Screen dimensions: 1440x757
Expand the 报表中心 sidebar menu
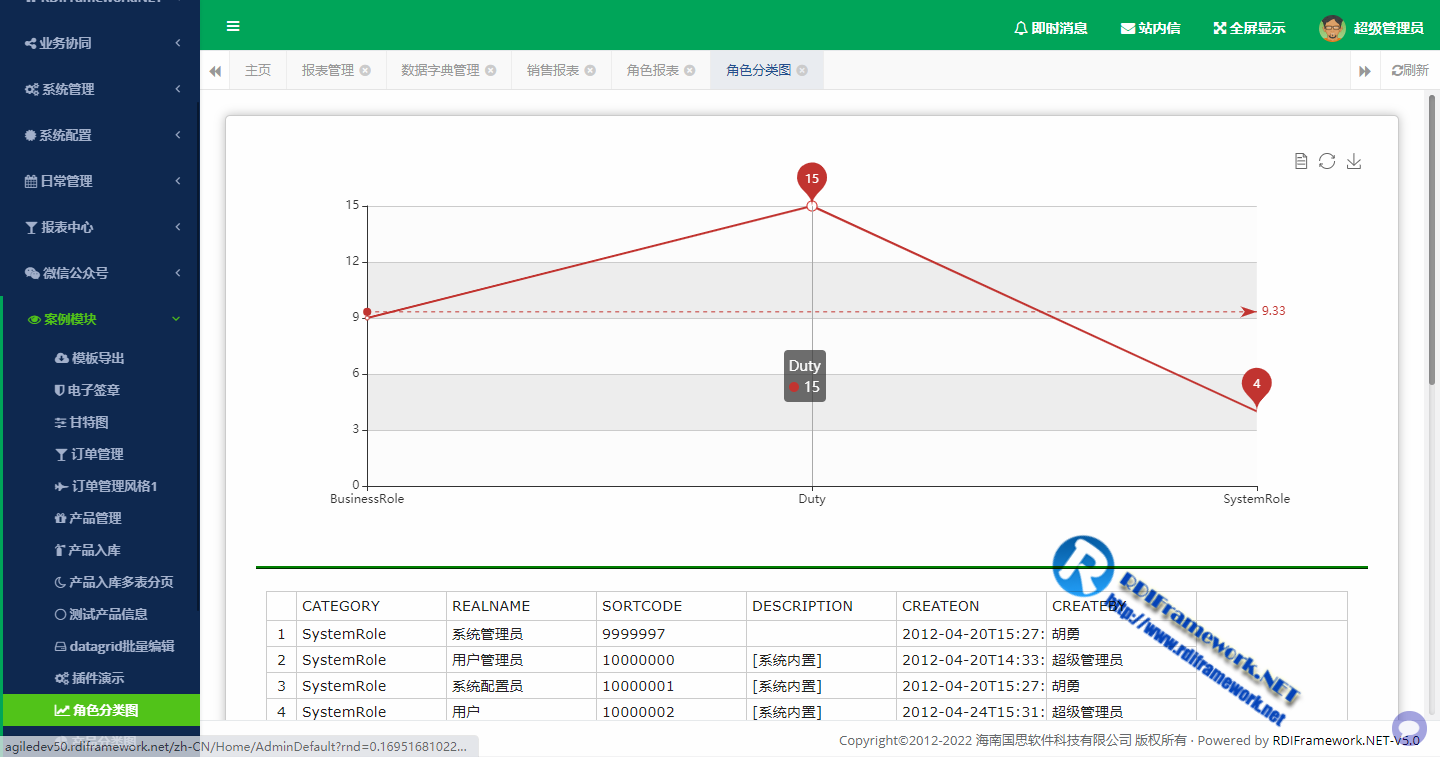[x=100, y=227]
